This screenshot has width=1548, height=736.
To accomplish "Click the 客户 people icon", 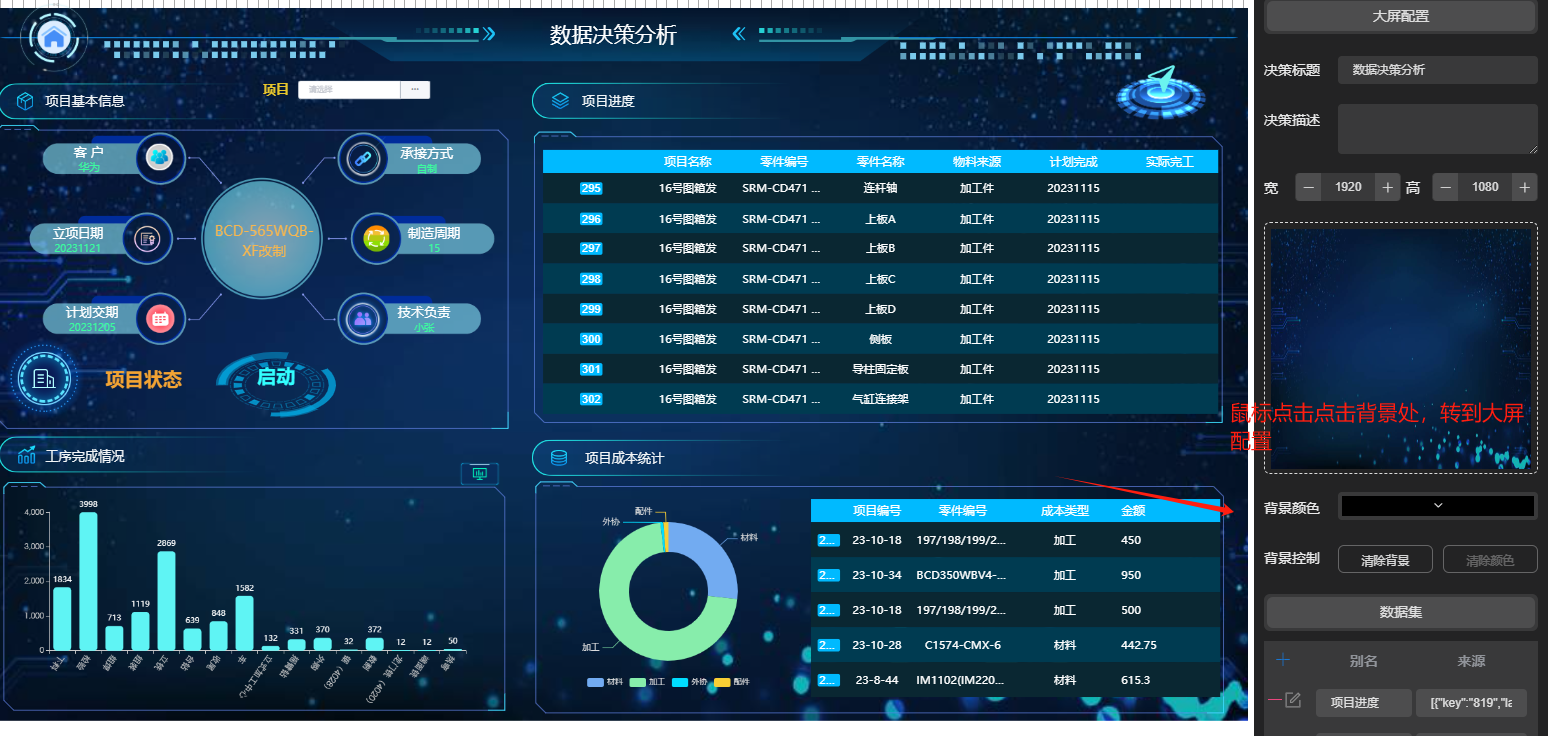I will point(160,157).
